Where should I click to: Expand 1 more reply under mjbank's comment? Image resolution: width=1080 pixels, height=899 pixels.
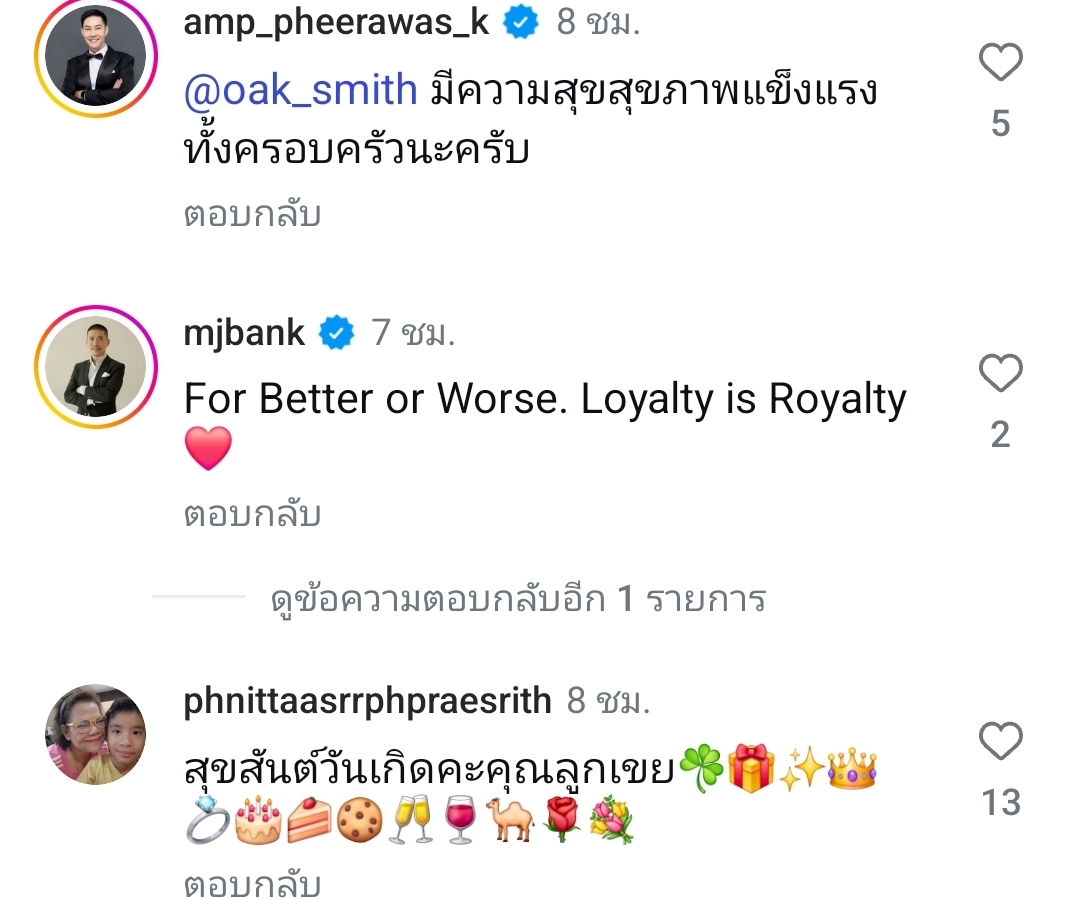(x=518, y=599)
